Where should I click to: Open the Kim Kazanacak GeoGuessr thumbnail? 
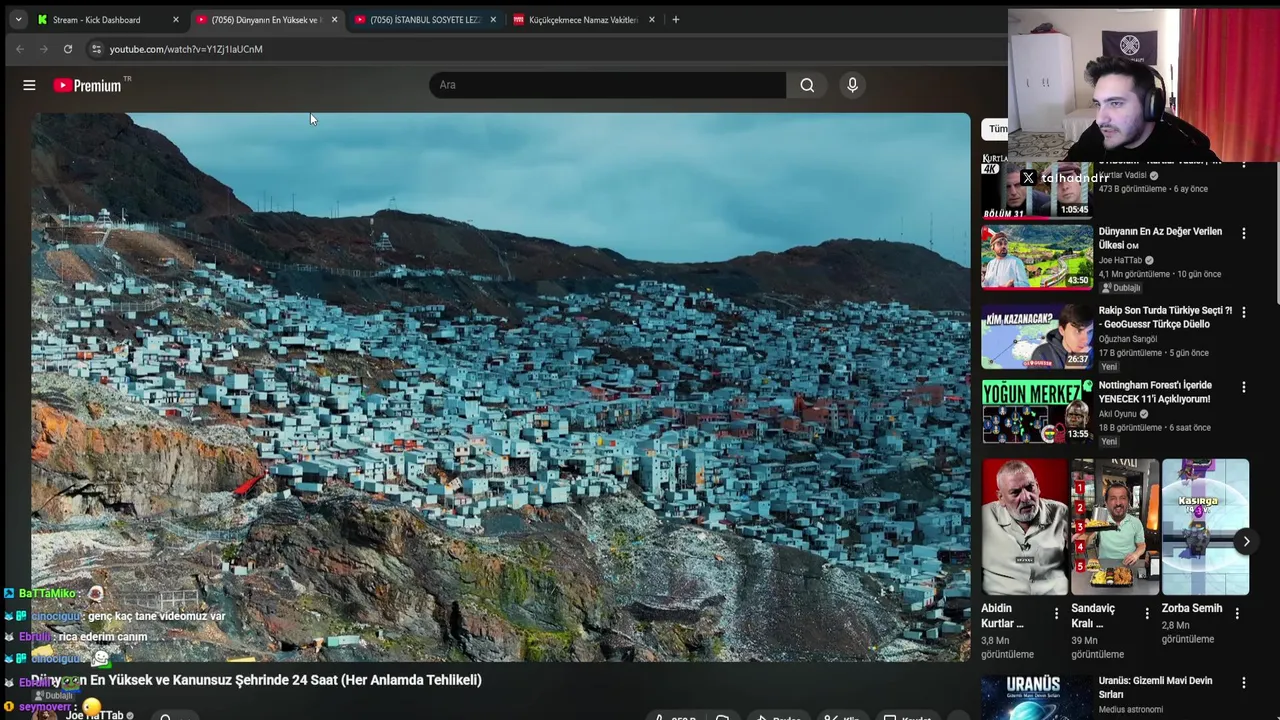click(1037, 336)
